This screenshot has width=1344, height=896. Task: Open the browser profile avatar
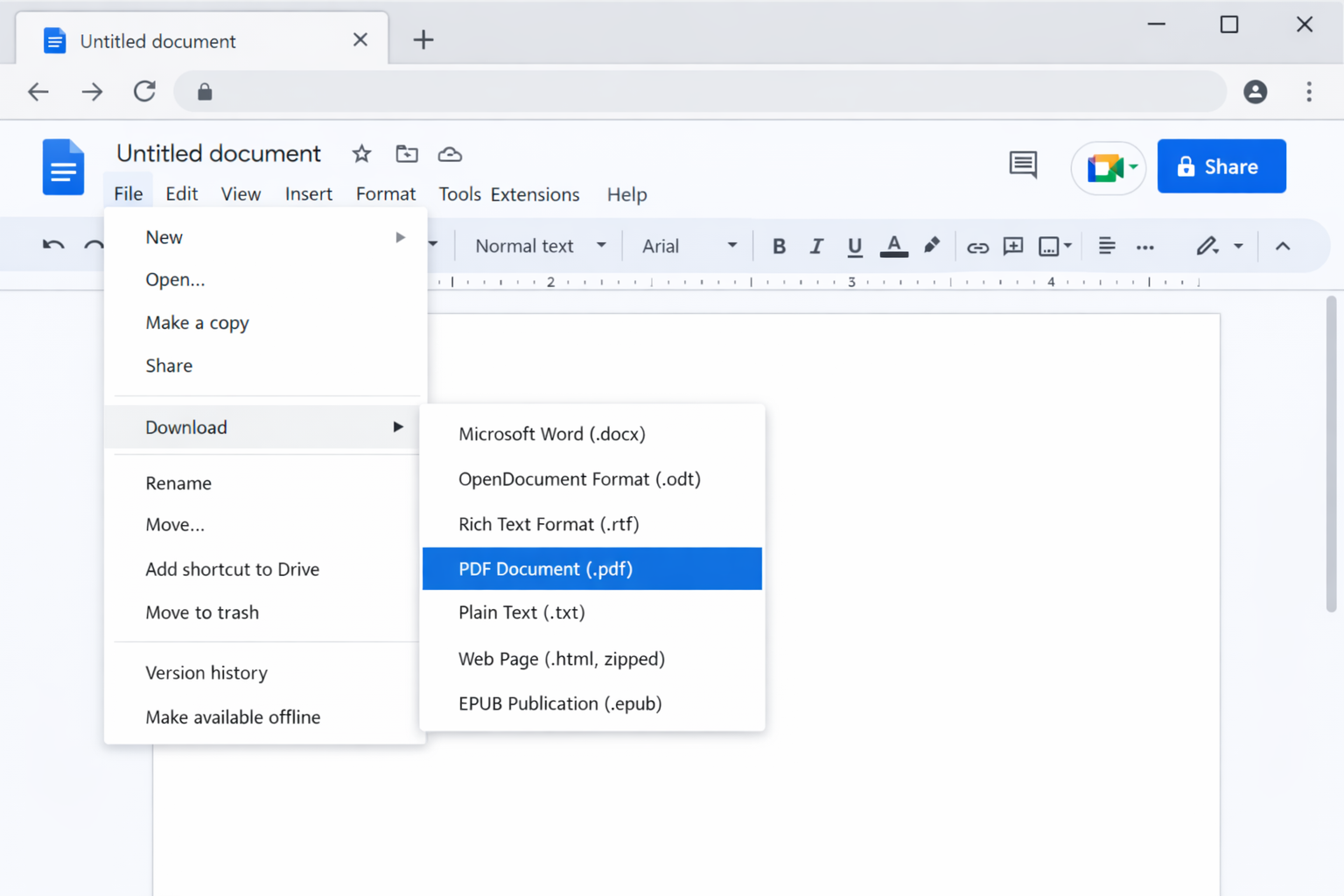click(1256, 92)
